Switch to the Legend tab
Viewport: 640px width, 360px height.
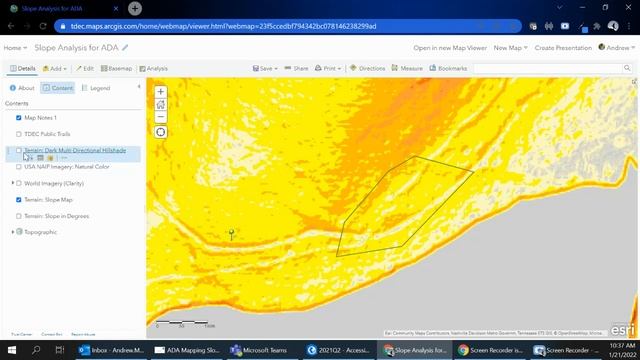coord(96,88)
